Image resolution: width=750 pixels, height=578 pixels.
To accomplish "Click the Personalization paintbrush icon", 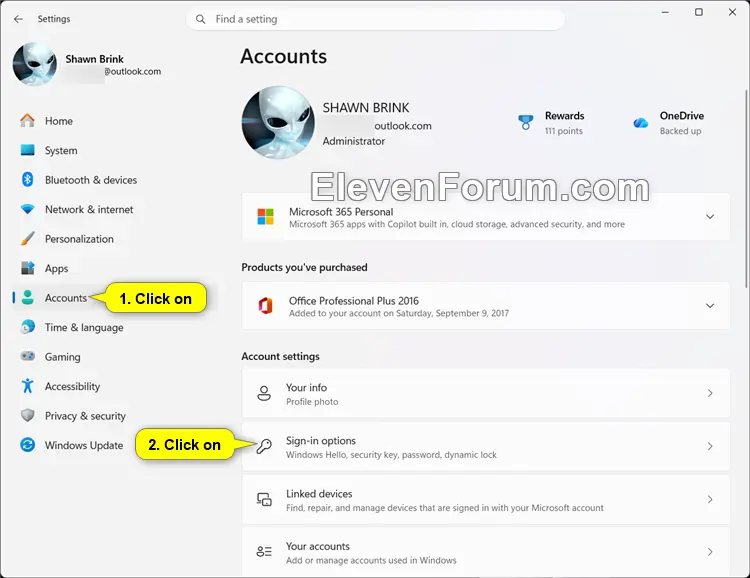I will pos(28,238).
